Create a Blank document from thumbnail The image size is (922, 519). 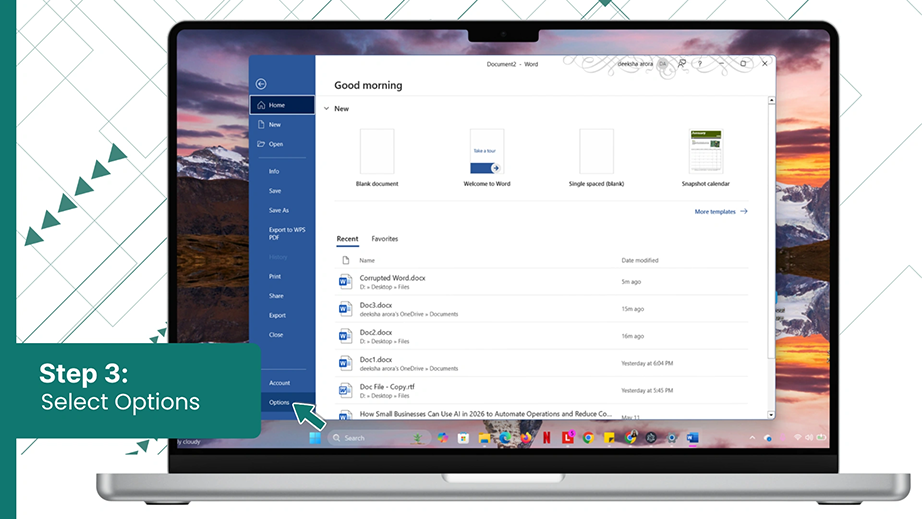[377, 151]
